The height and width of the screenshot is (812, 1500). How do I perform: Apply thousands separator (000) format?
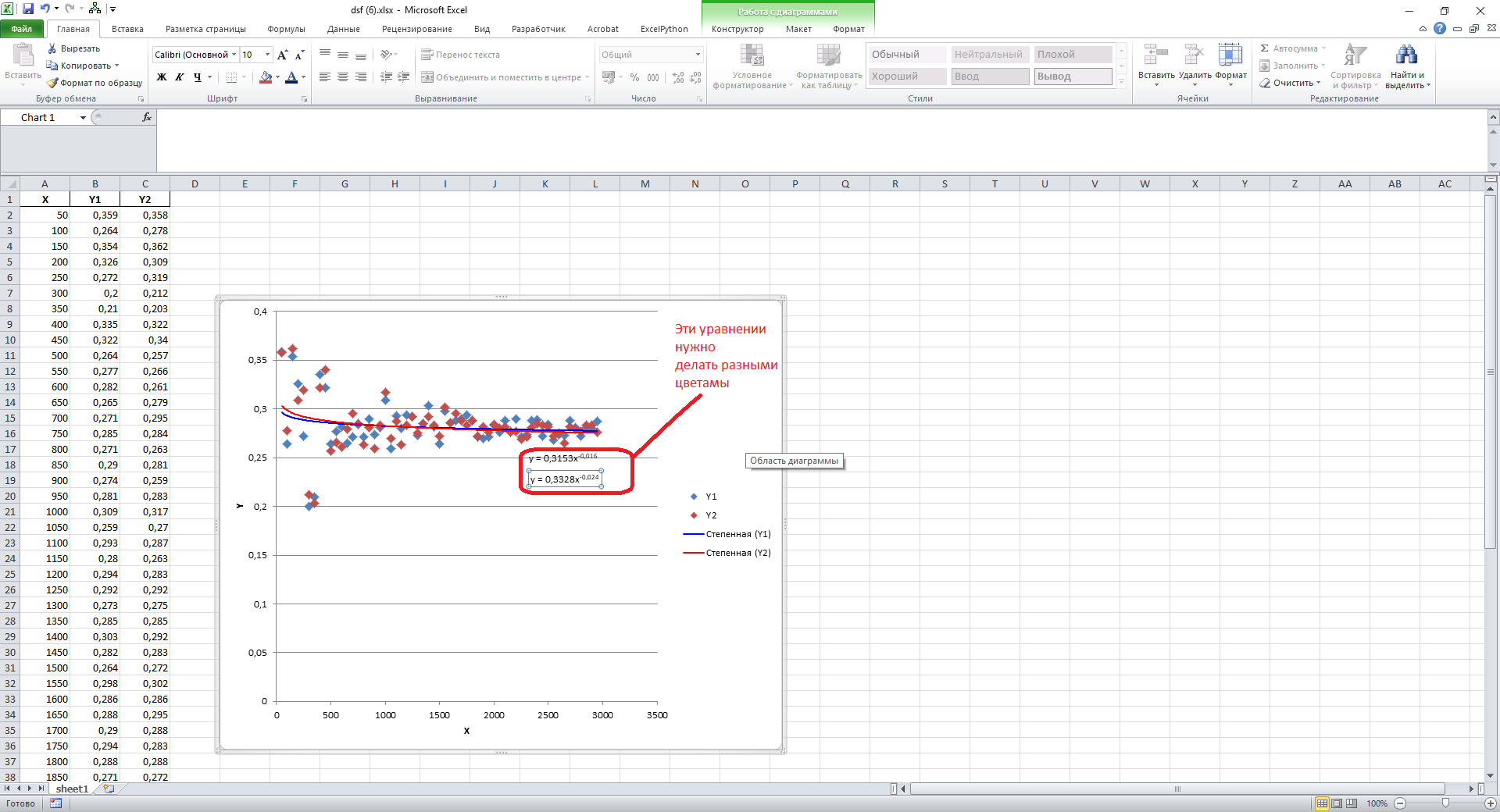point(653,77)
